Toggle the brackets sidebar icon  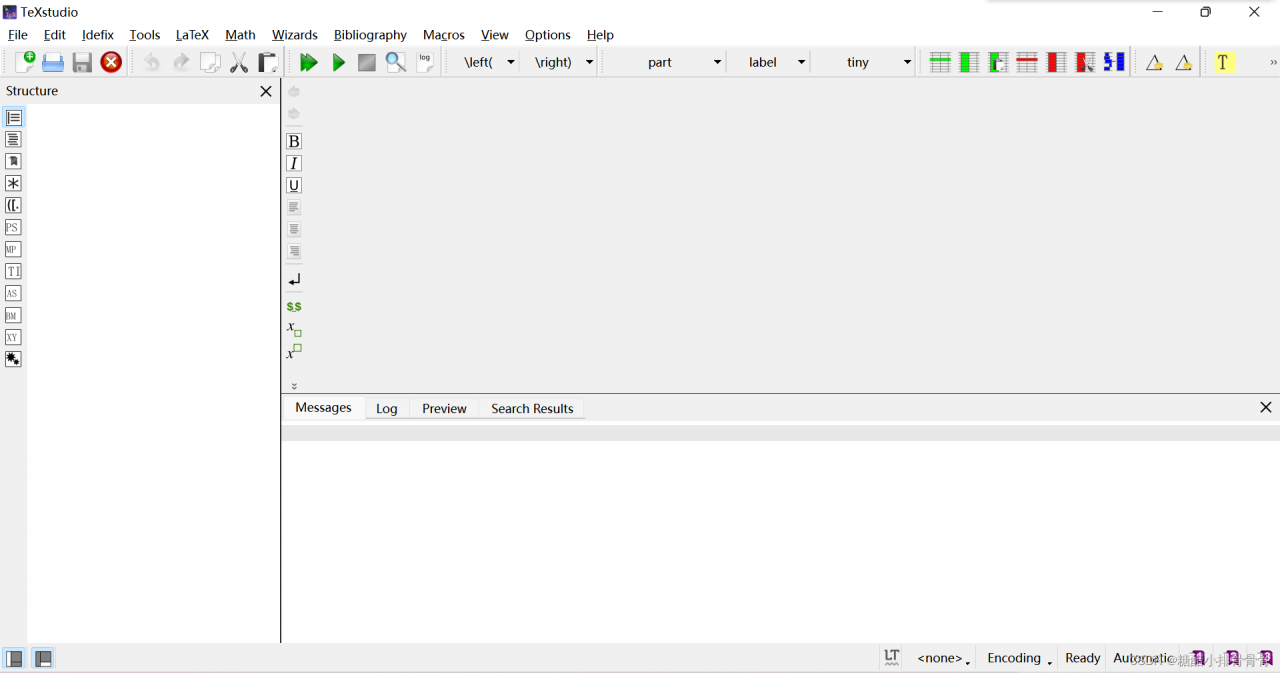[13, 205]
